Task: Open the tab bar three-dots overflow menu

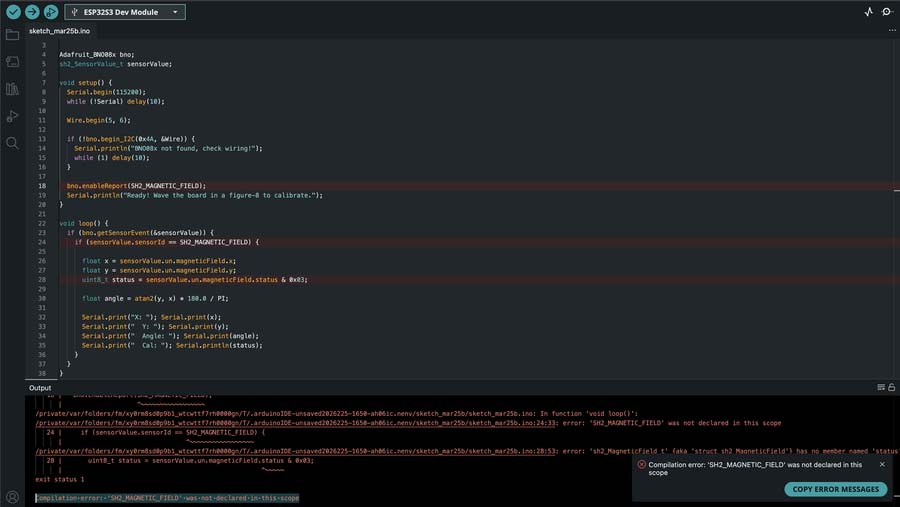Action: pos(892,31)
